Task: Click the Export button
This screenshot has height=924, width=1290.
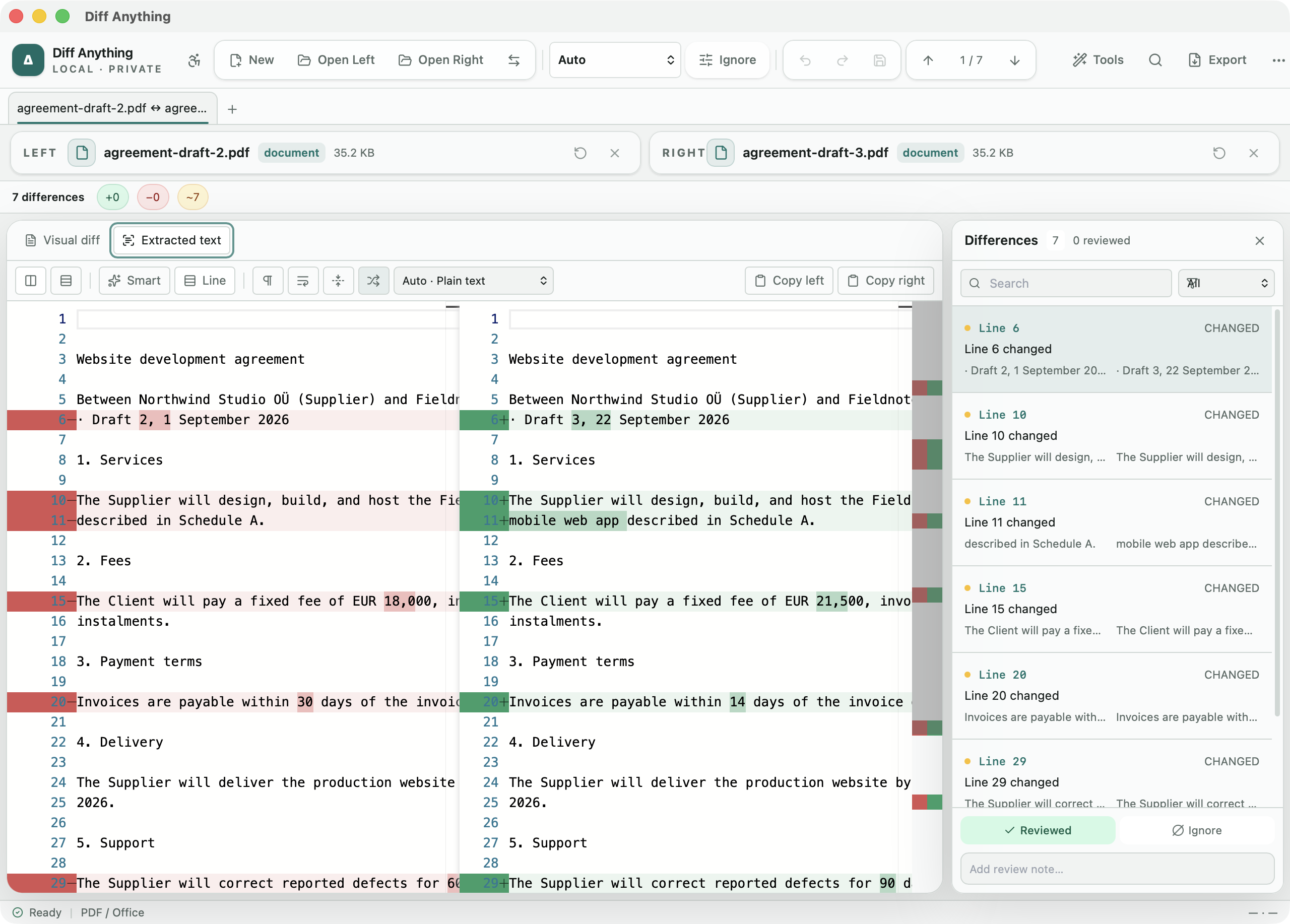Action: (1217, 60)
